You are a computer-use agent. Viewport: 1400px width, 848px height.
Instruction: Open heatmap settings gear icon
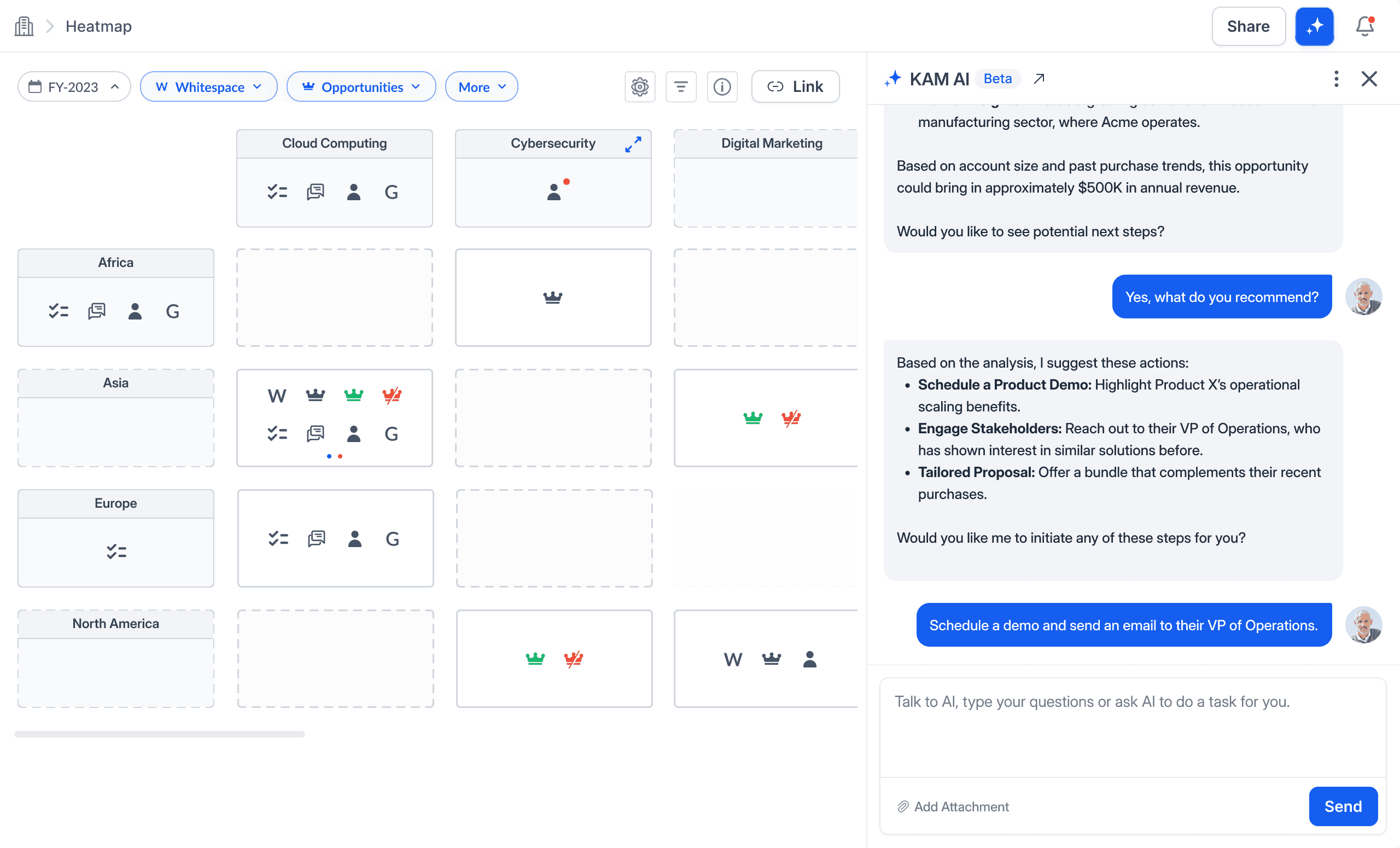(640, 87)
